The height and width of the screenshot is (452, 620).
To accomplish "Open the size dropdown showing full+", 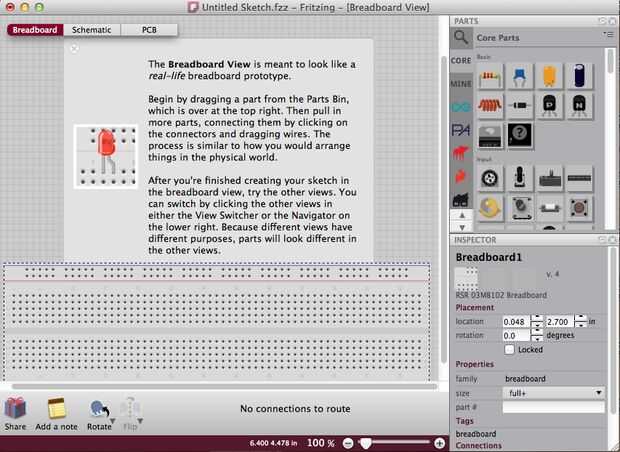I will tap(554, 393).
